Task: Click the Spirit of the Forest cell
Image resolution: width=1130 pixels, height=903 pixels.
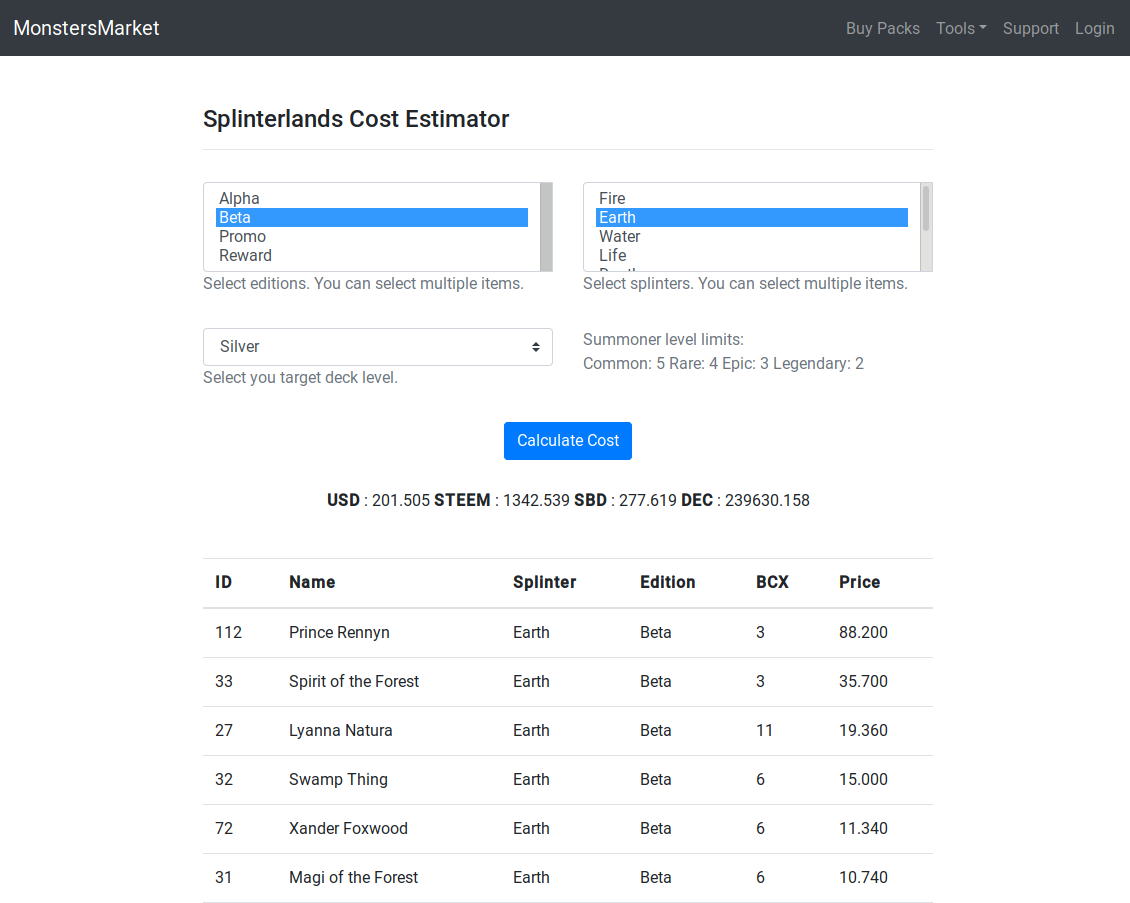Action: pyautogui.click(x=354, y=682)
